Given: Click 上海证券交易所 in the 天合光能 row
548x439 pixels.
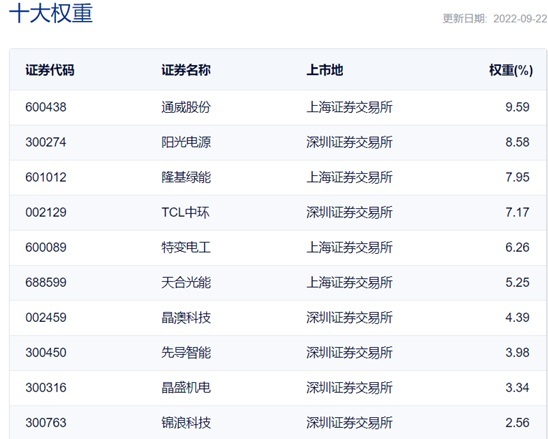Looking at the screenshot, I should [x=349, y=282].
